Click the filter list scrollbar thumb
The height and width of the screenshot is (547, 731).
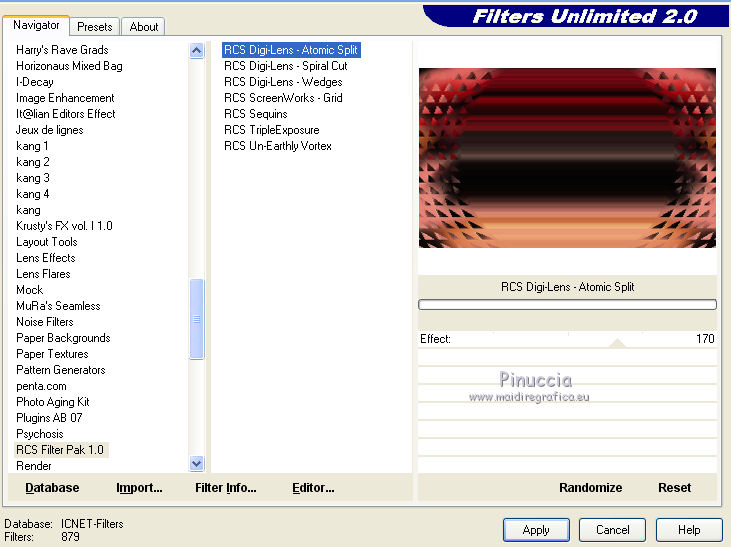197,319
